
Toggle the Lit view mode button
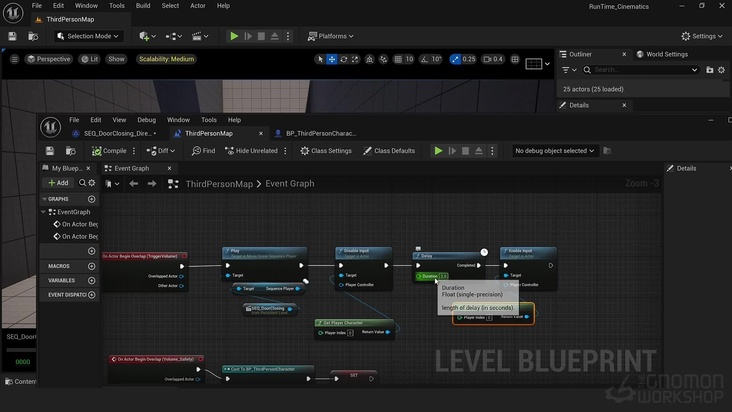coord(89,59)
